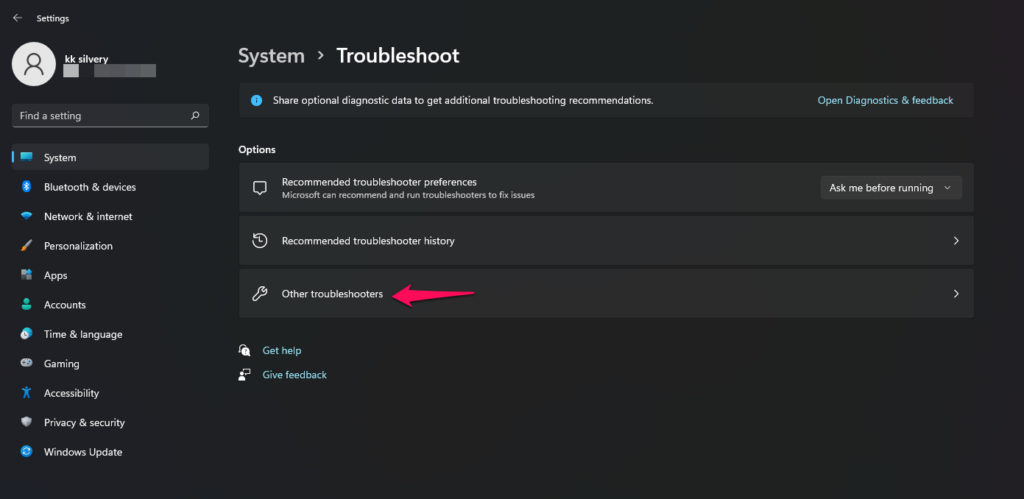Viewport: 1024px width, 499px height.
Task: Select System in the sidebar
Action: click(110, 157)
